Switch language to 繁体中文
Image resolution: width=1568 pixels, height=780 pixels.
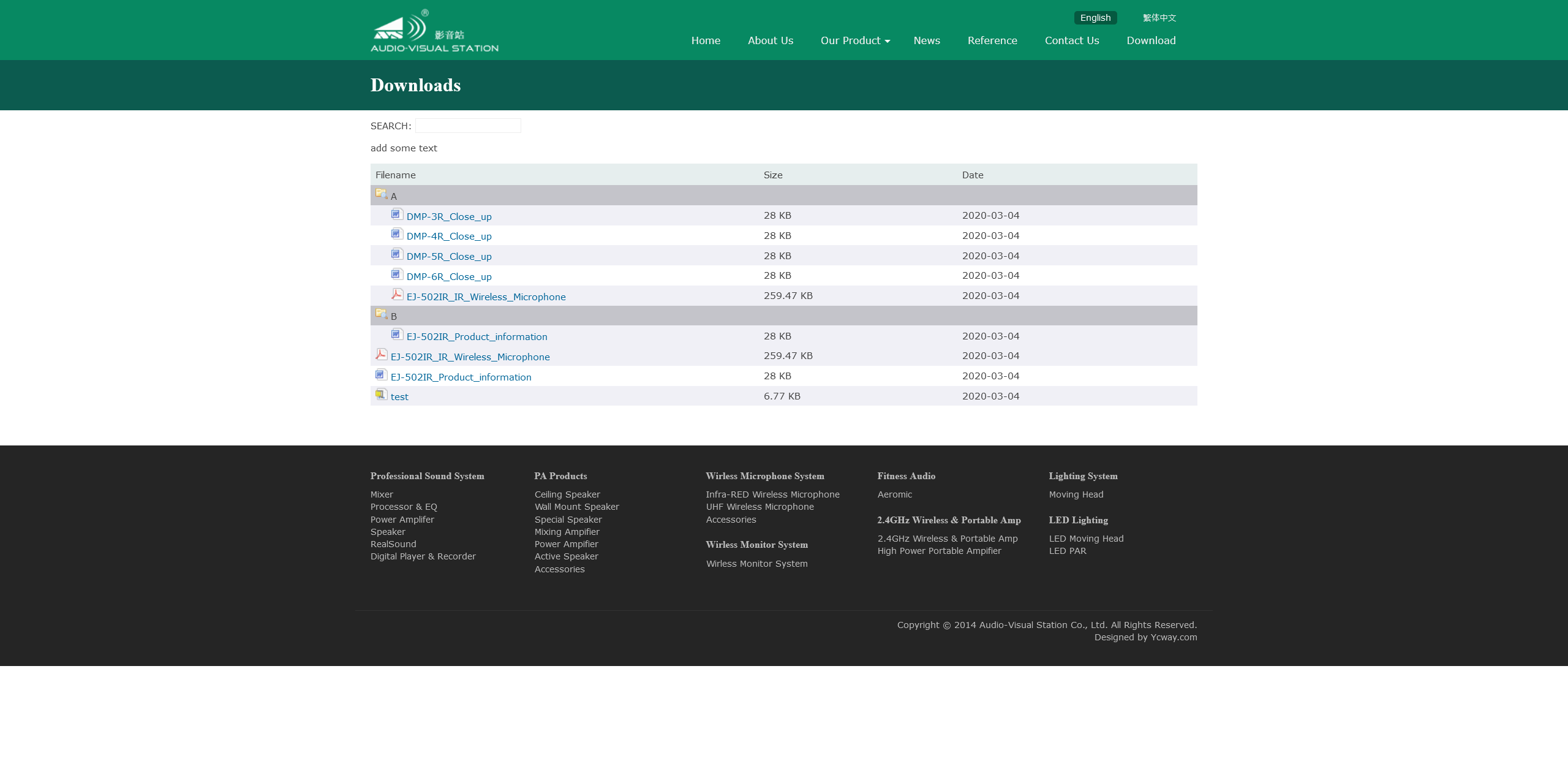[x=1159, y=18]
